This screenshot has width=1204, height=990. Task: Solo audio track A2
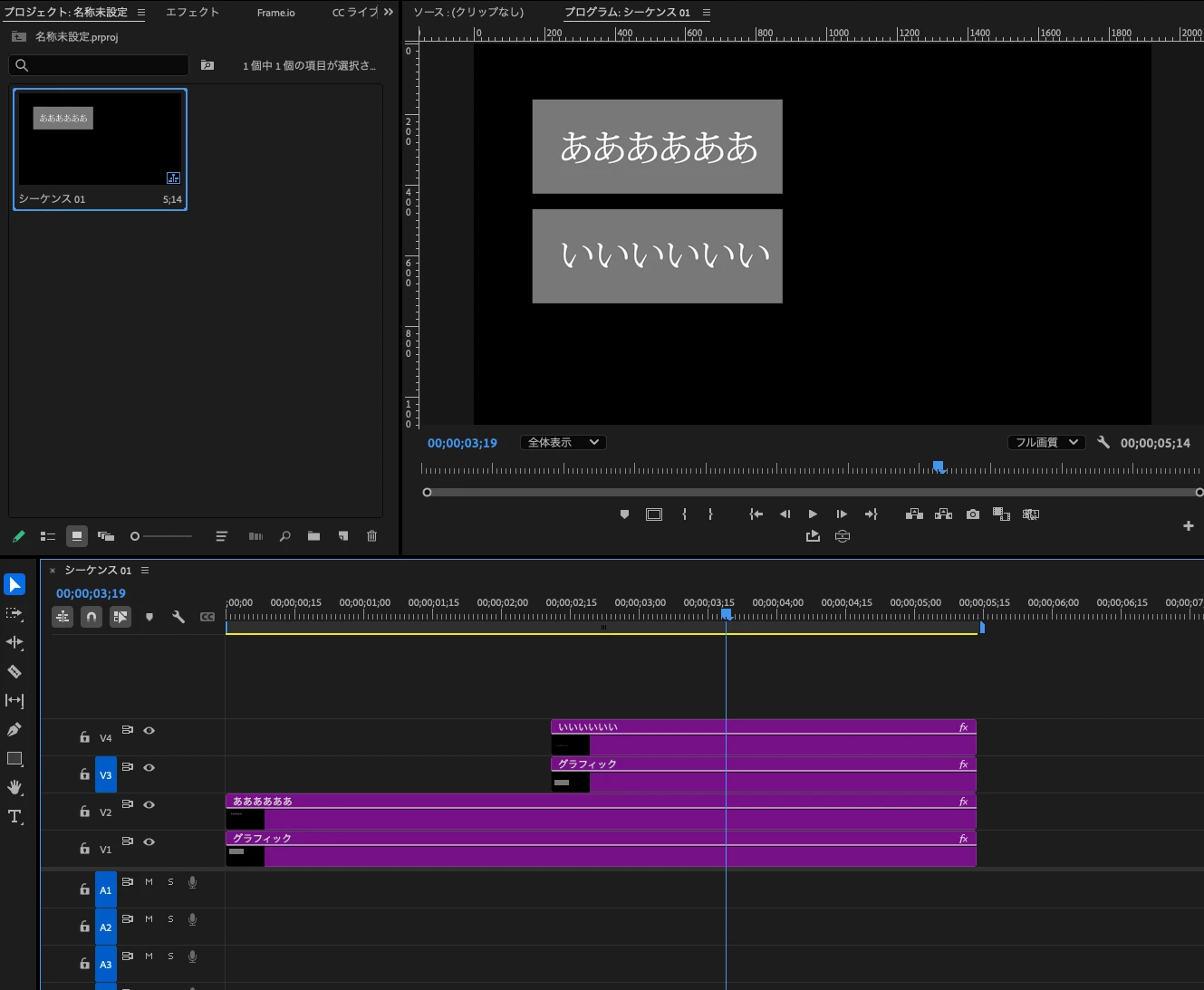pyautogui.click(x=170, y=919)
